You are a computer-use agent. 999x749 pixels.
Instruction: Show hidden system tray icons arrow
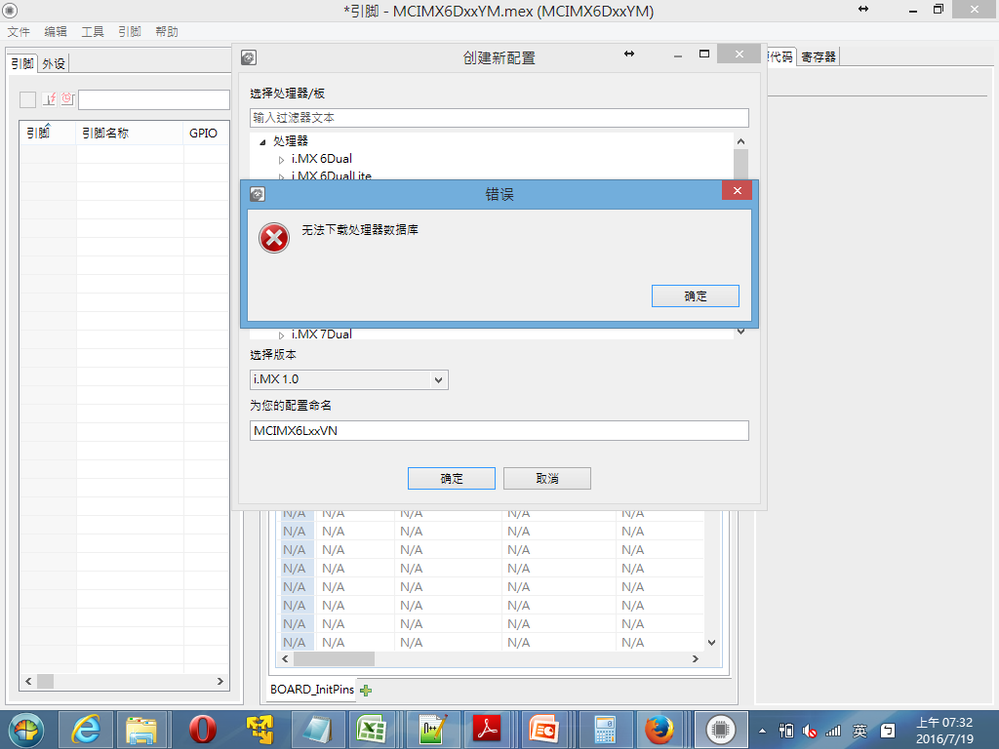pos(762,731)
